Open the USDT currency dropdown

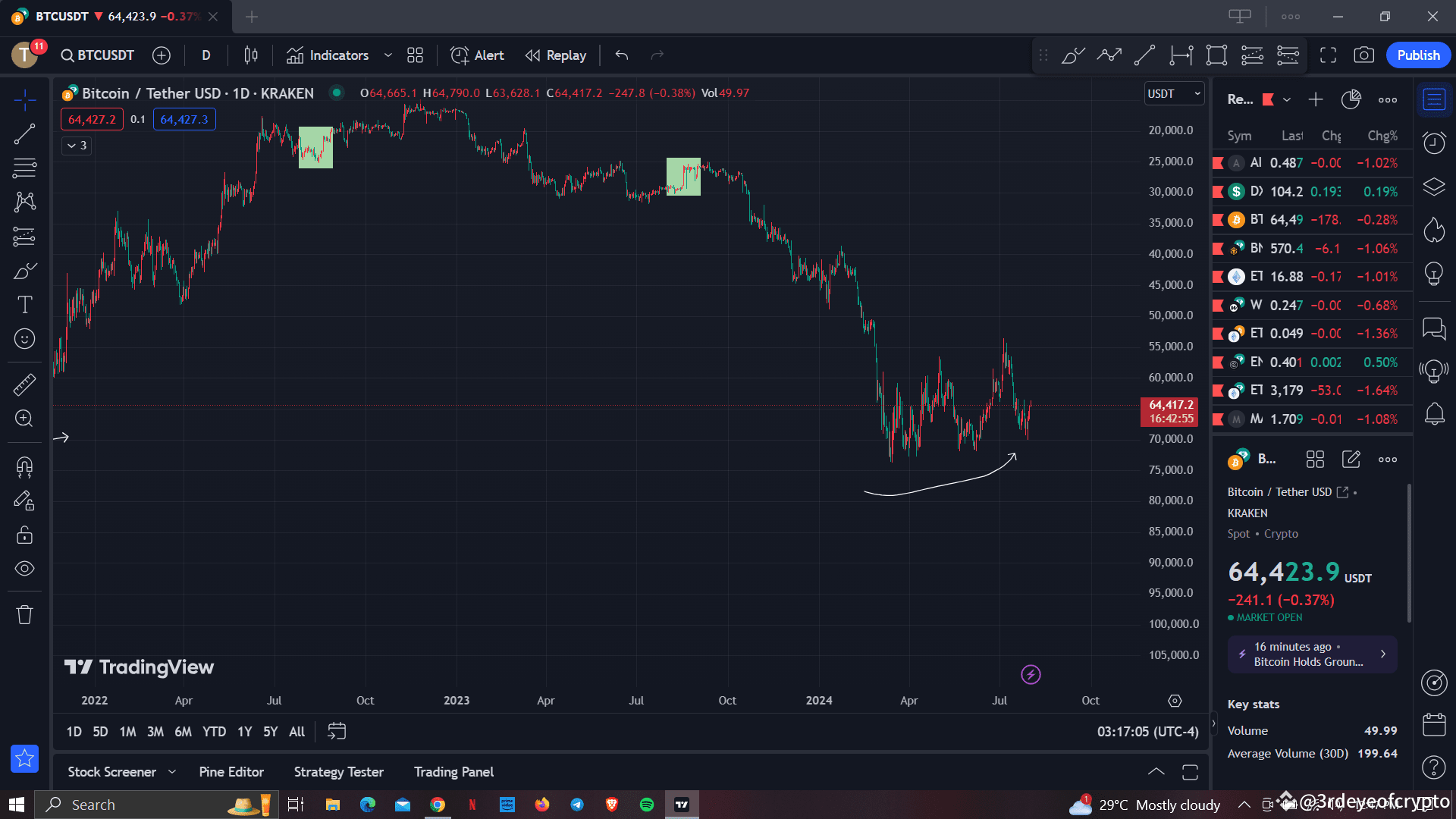click(x=1174, y=93)
